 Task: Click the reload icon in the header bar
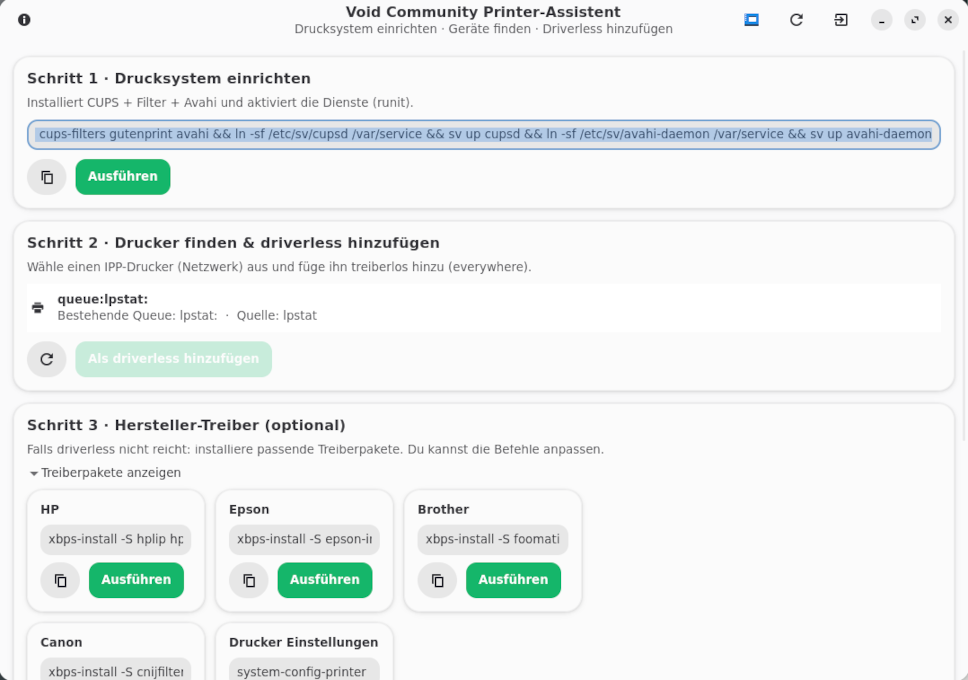tap(796, 20)
